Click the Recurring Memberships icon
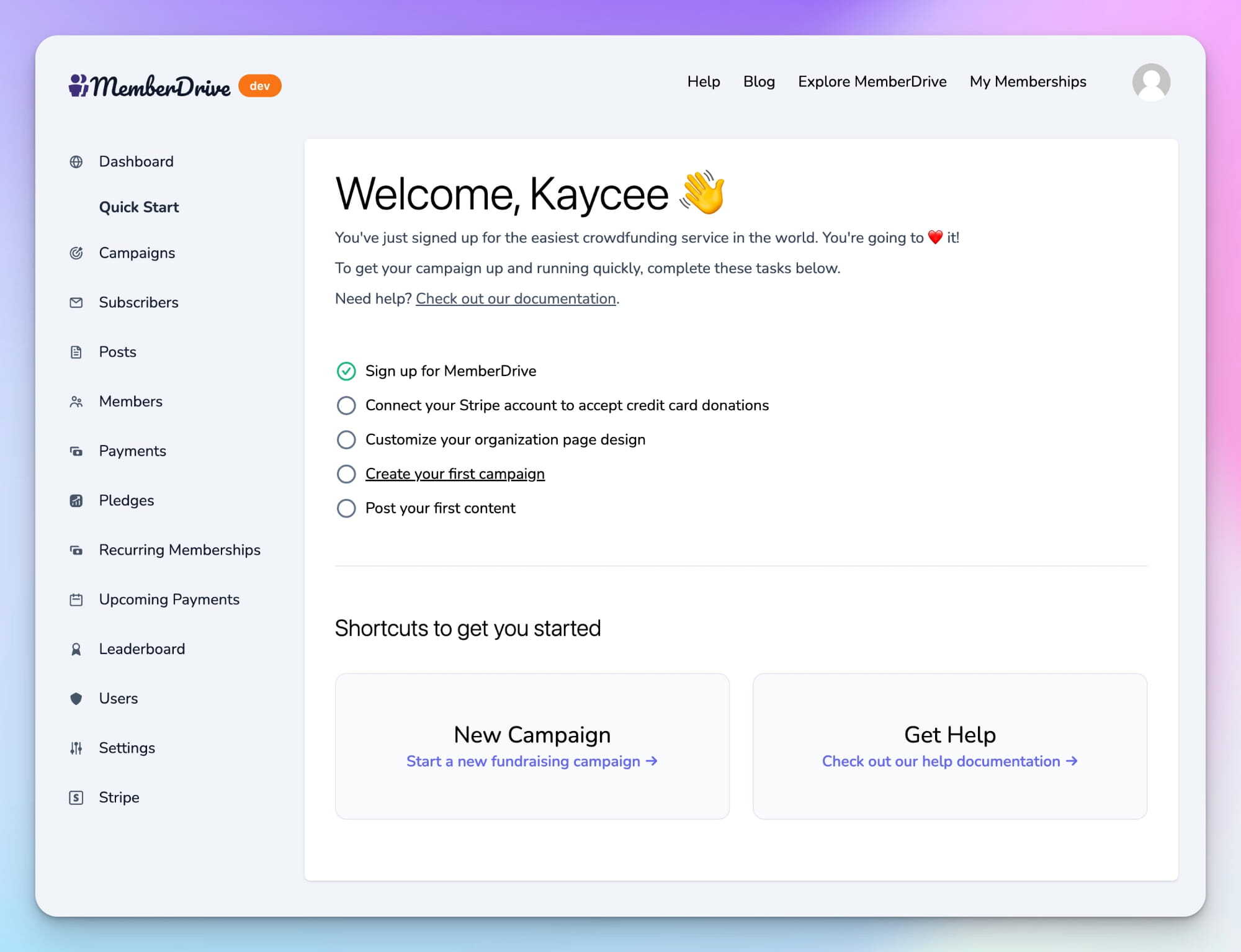This screenshot has width=1241, height=952. (76, 550)
